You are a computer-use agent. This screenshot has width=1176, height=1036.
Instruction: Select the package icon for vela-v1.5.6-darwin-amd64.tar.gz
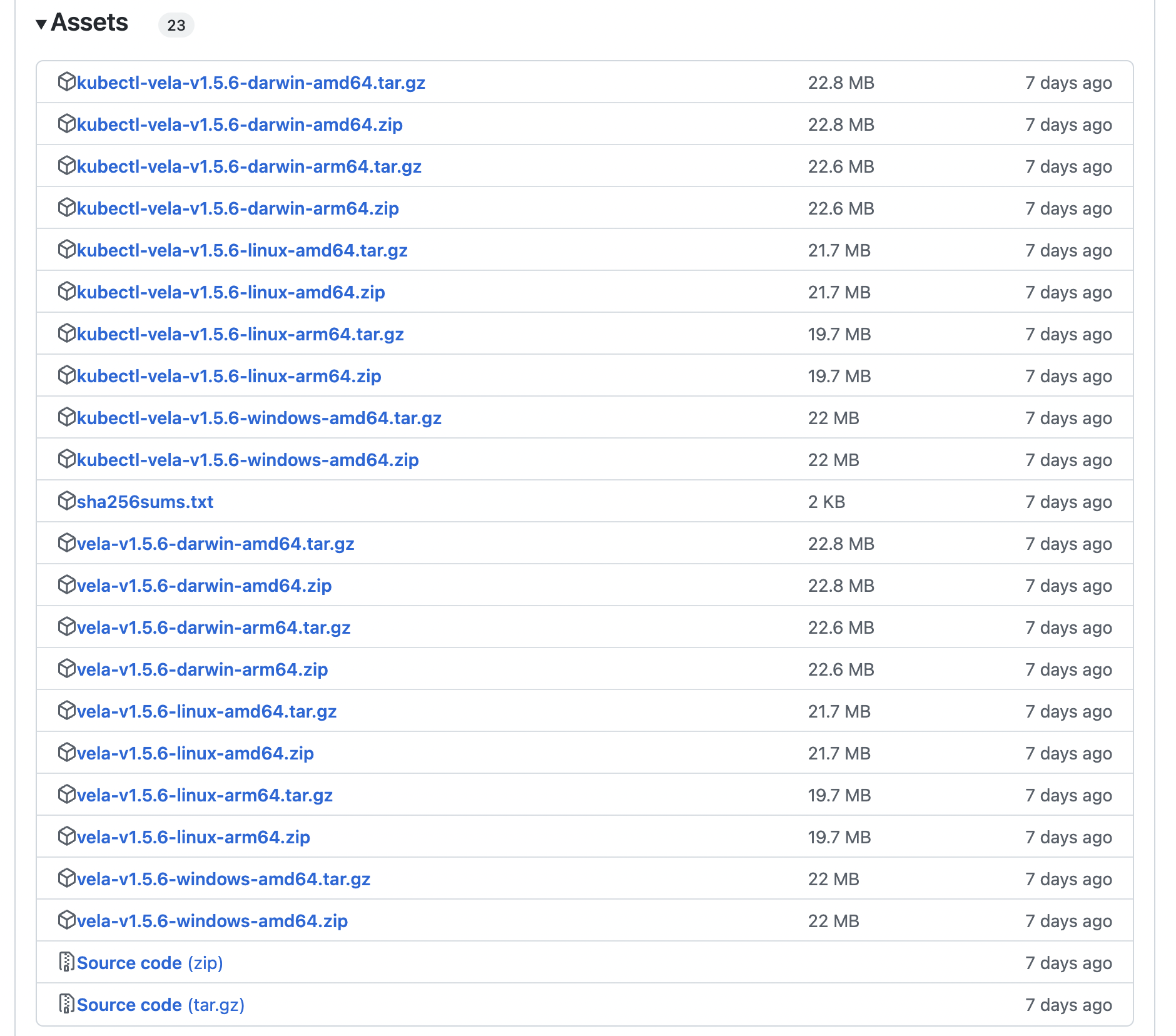point(66,543)
